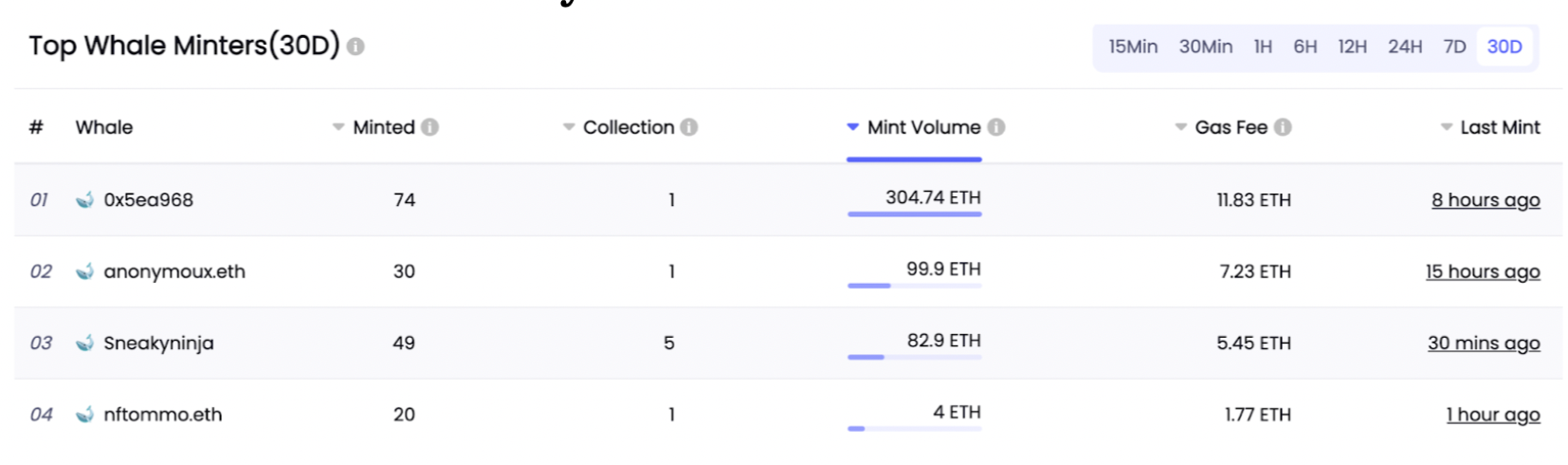The width and height of the screenshot is (1568, 465).
Task: Open the '1 hour ago' mint link
Action: tap(1493, 415)
